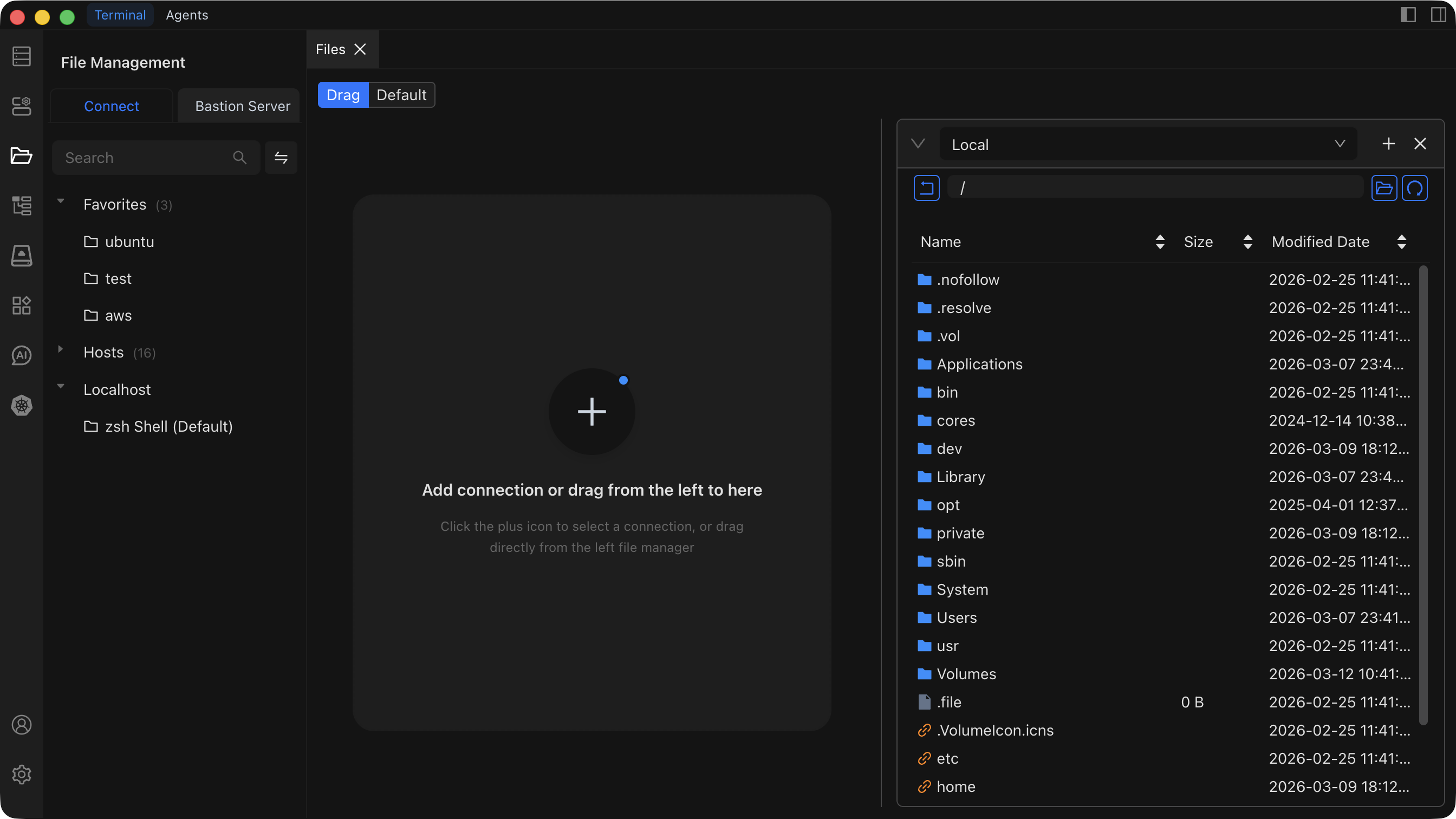Switch to the Agents tab
This screenshot has width=1456, height=819.
tap(186, 15)
